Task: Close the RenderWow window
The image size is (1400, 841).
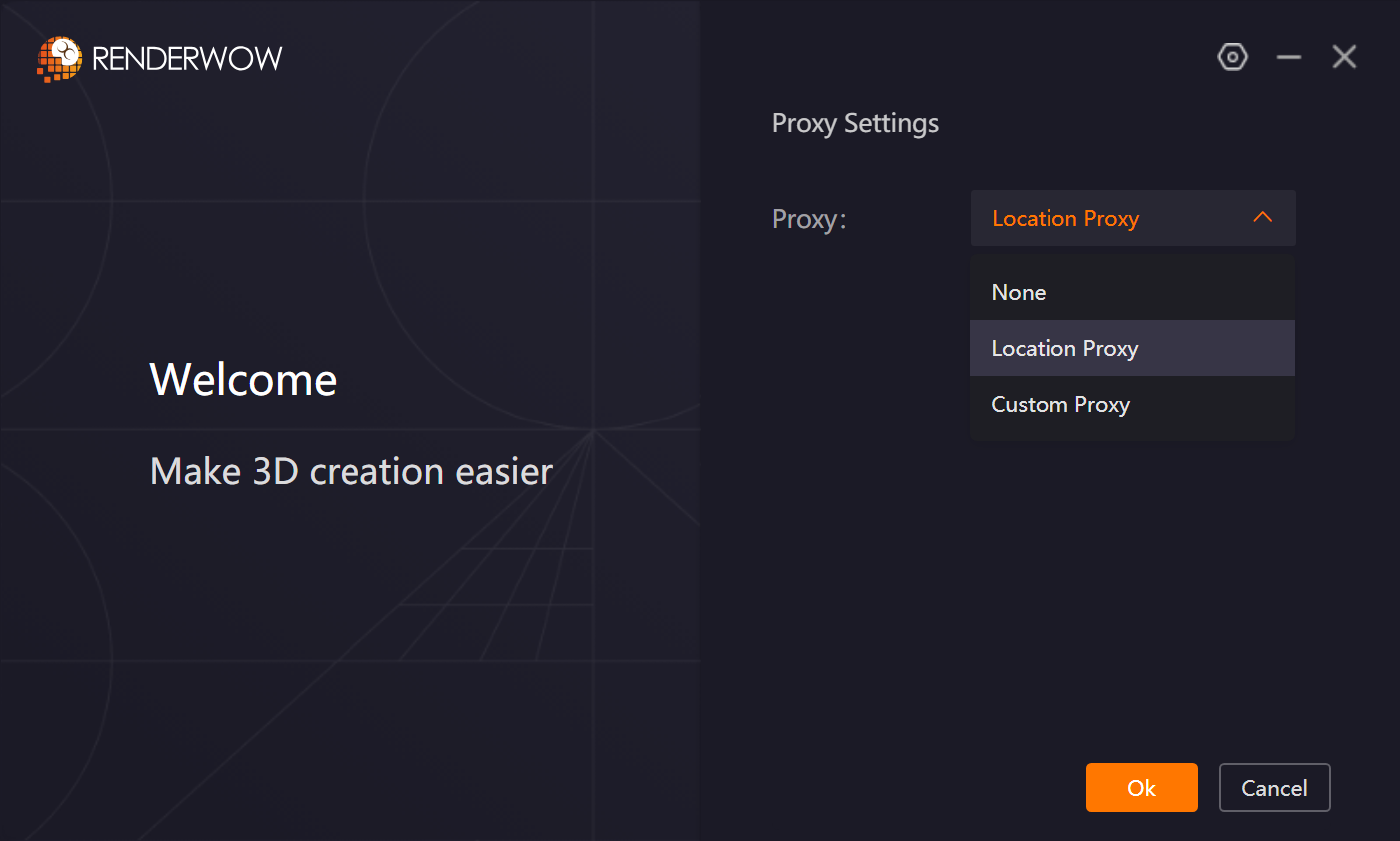Action: point(1344,57)
